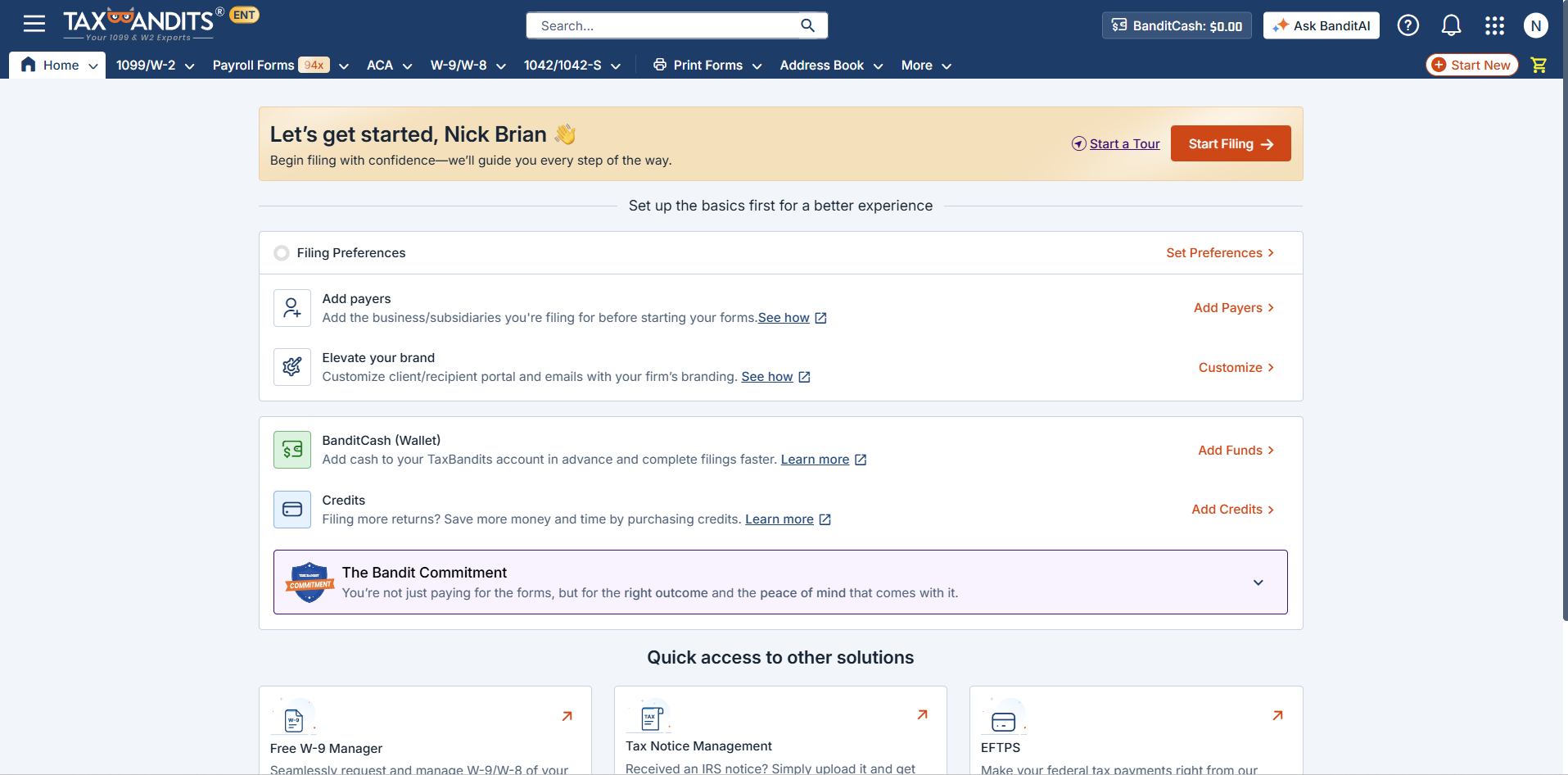Click the "Free W-9 Manager" card title

[326, 749]
